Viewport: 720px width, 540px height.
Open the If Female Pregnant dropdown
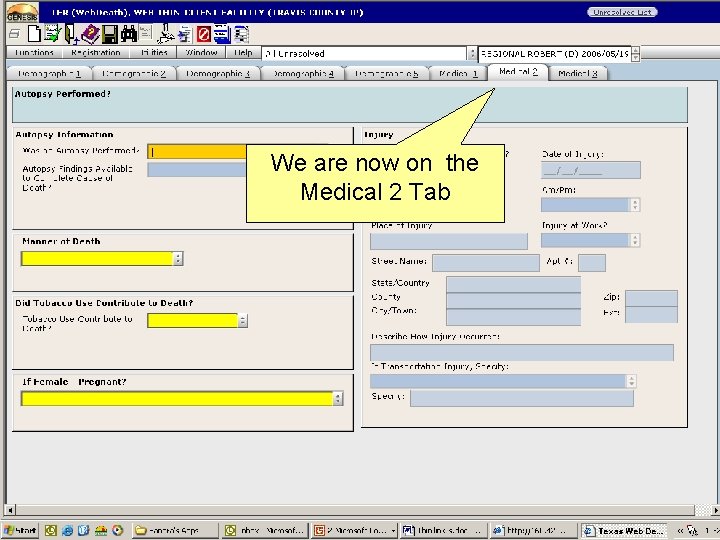(x=338, y=399)
